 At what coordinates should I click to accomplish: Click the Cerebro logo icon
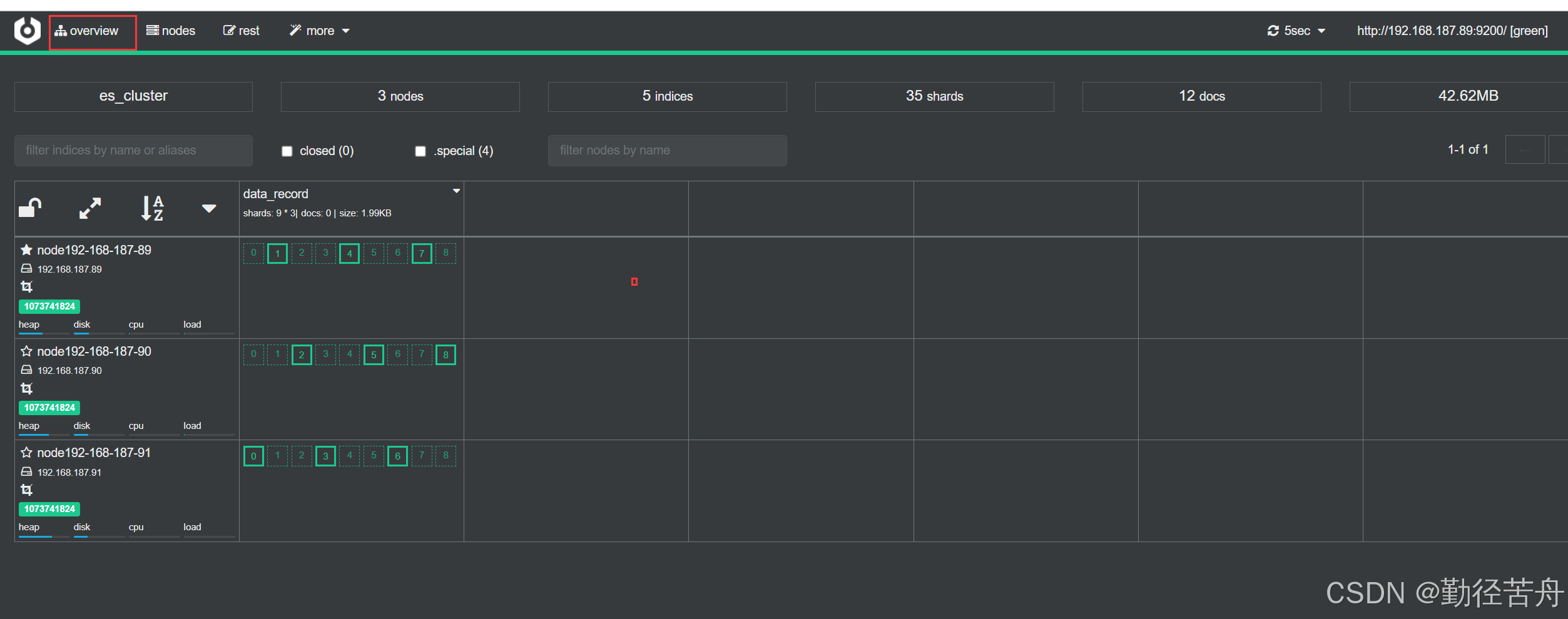[28, 31]
